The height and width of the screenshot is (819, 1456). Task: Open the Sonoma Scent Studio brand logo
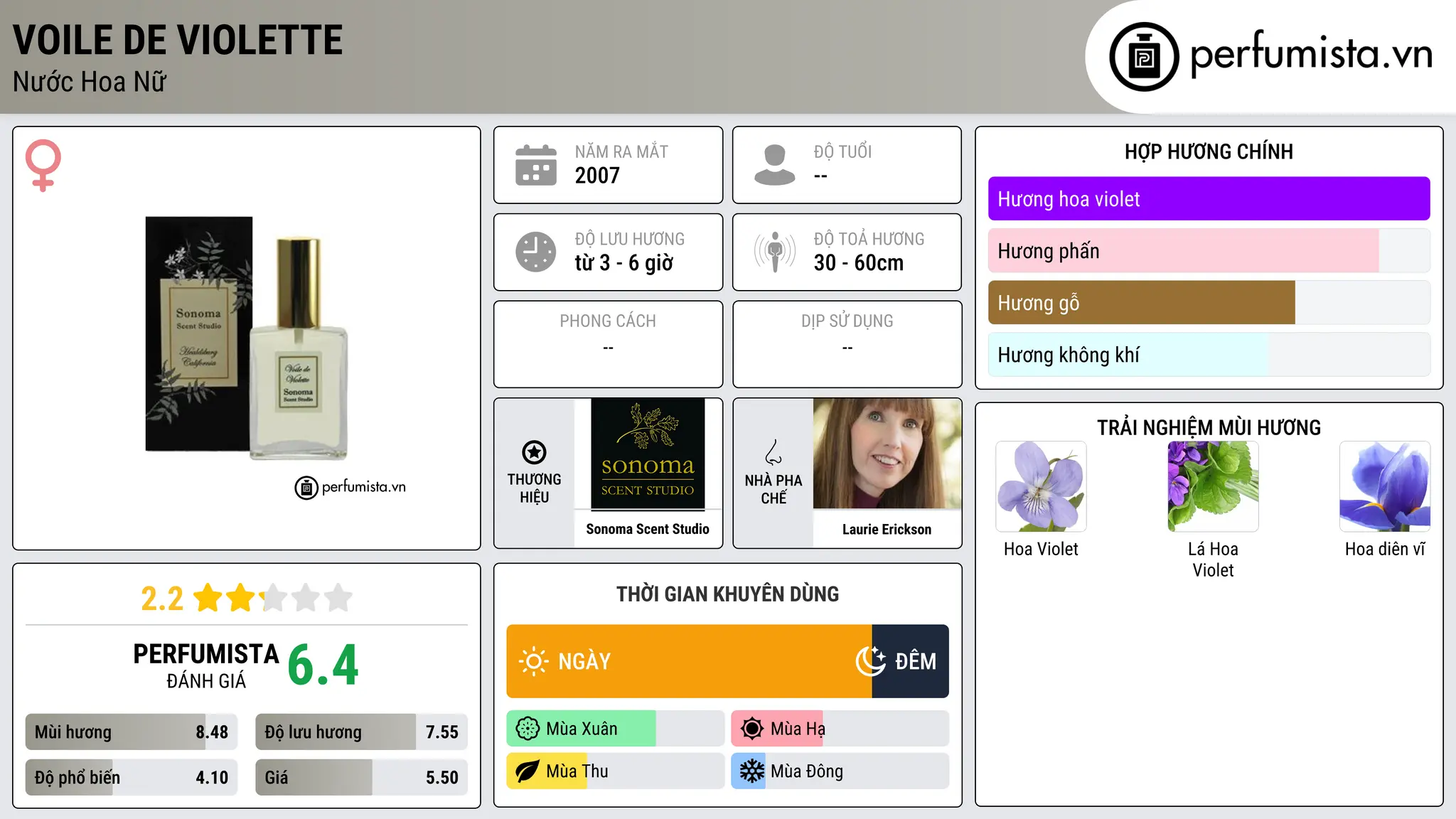pos(648,454)
